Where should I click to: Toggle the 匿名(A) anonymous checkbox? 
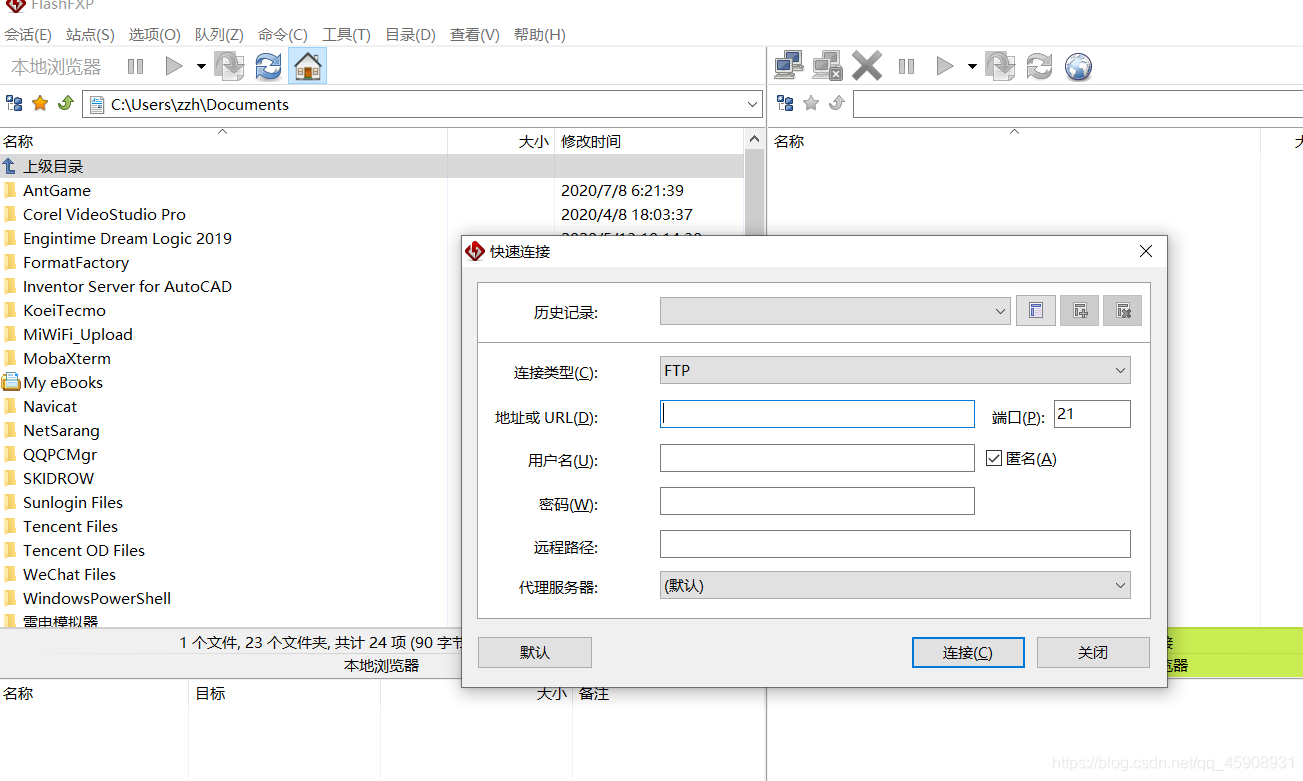(994, 458)
